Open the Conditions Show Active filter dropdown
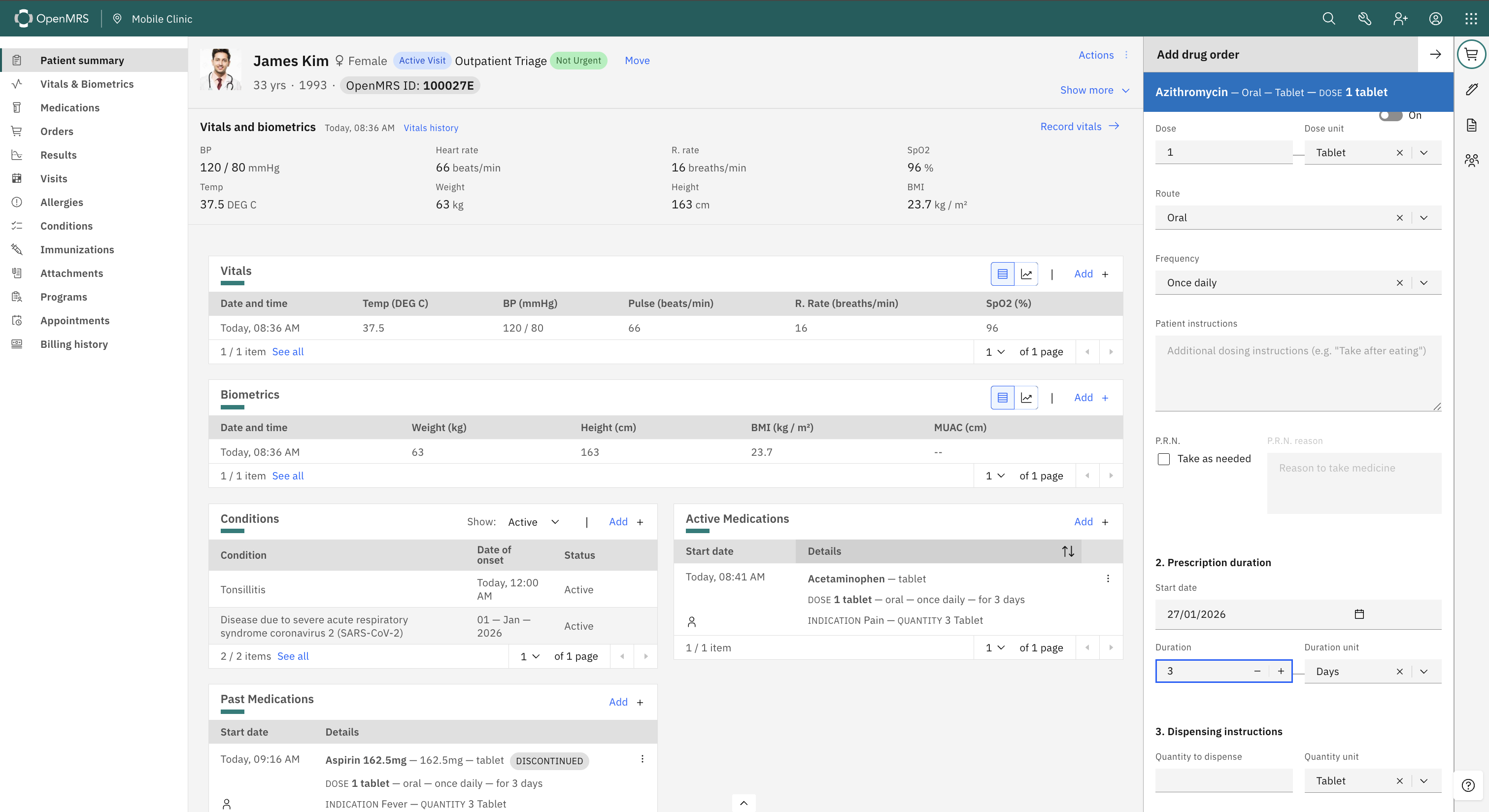This screenshot has height=812, width=1489. coord(534,522)
